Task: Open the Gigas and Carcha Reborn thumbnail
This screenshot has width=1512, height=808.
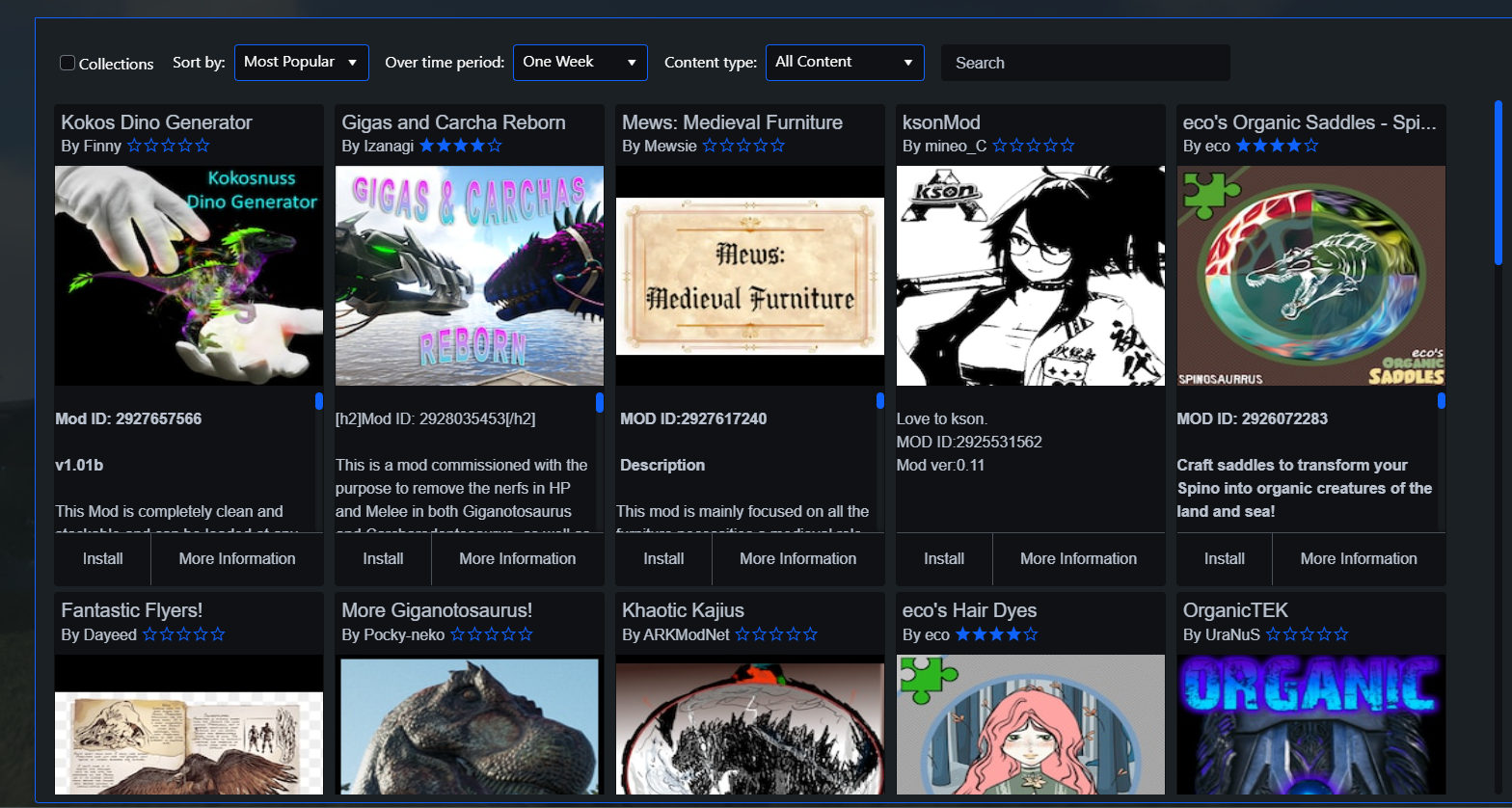Action: point(470,276)
